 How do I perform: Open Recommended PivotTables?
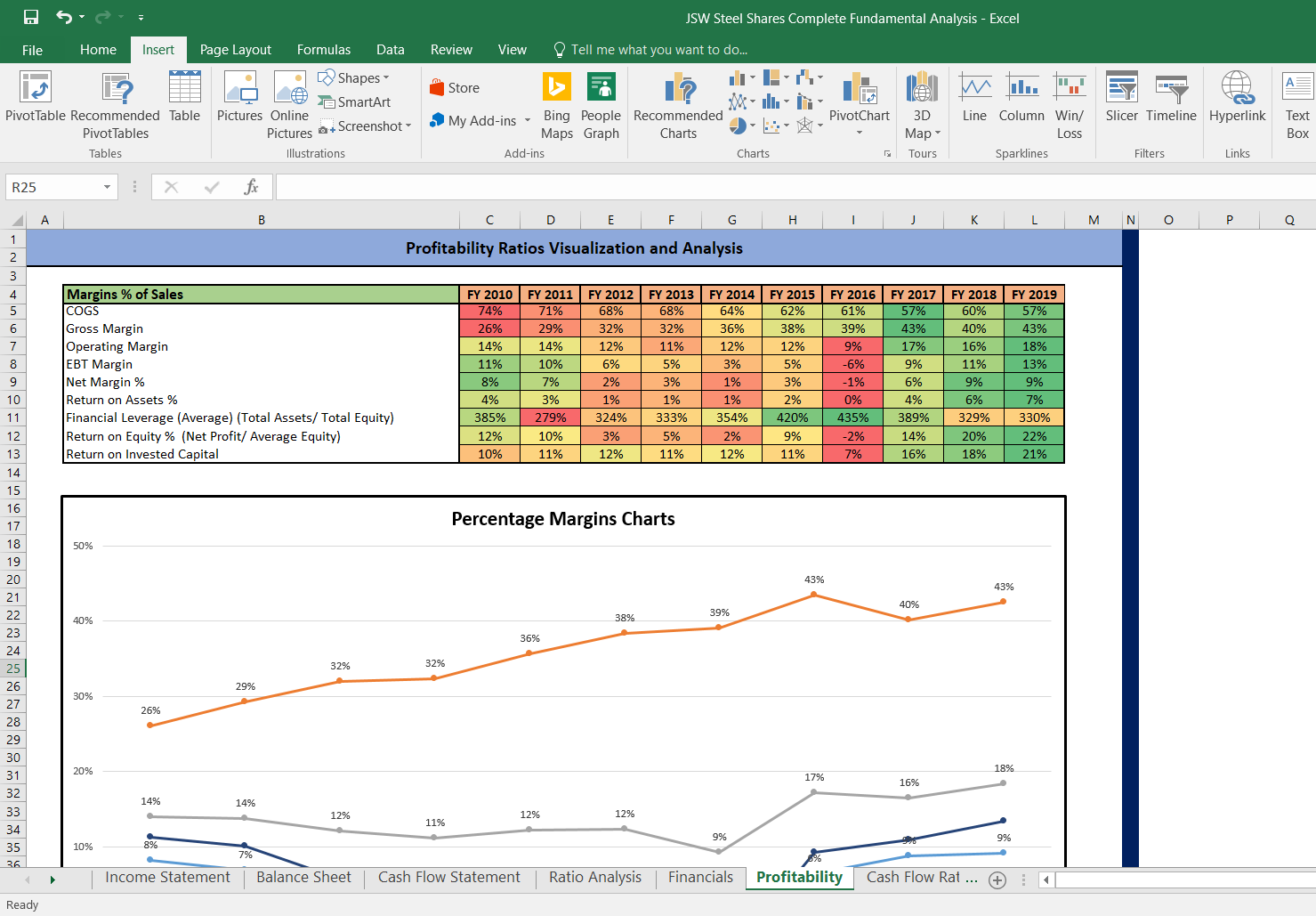[116, 105]
